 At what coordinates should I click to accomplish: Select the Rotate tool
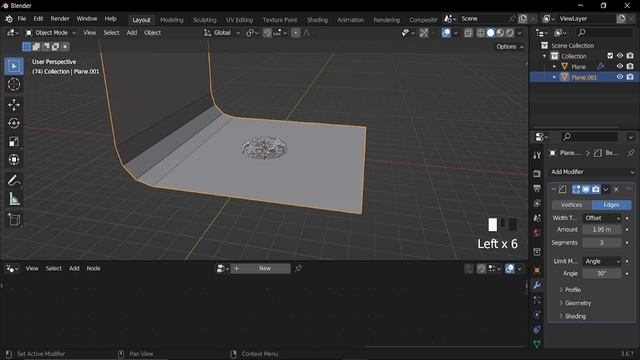14,123
